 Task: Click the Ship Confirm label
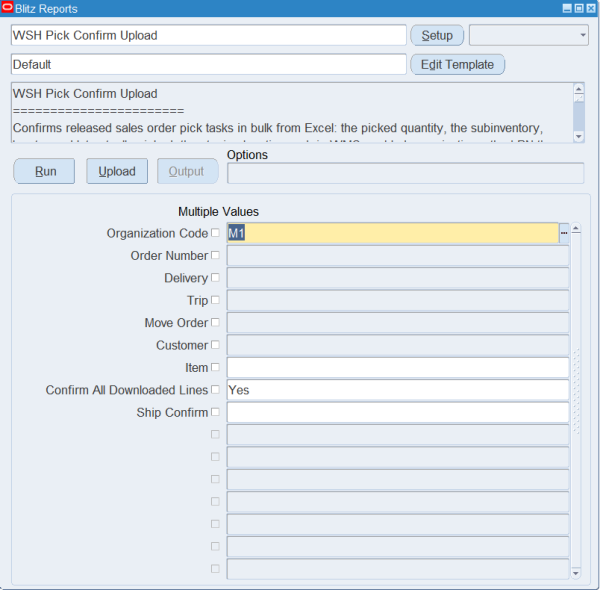click(x=172, y=412)
